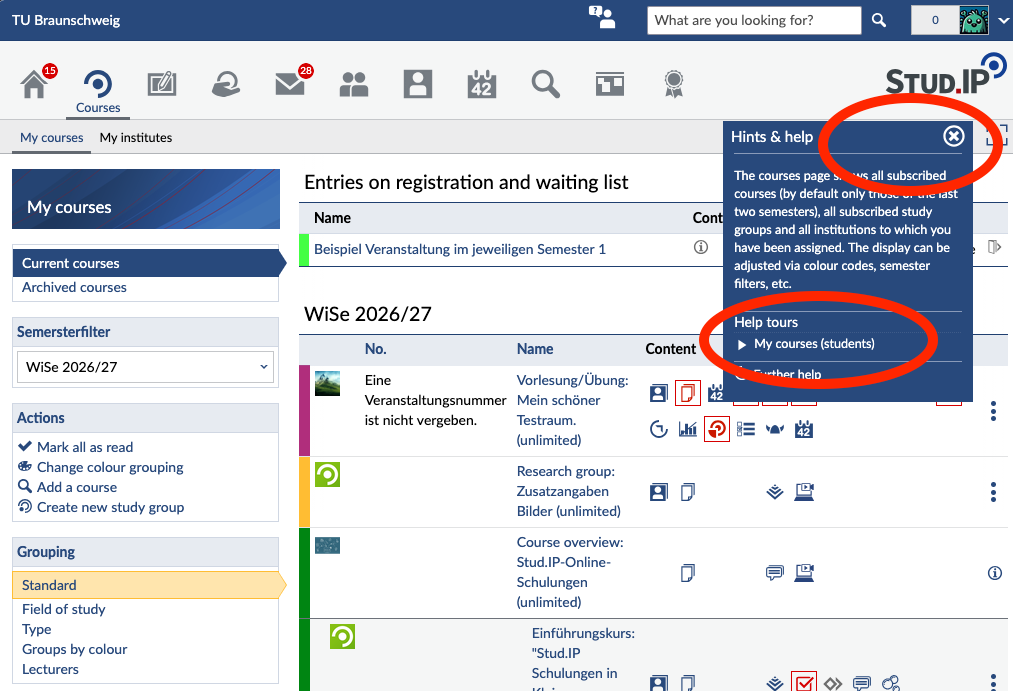Close the Hints & help panel
Screen dimensions: 1013x691
coord(954,136)
